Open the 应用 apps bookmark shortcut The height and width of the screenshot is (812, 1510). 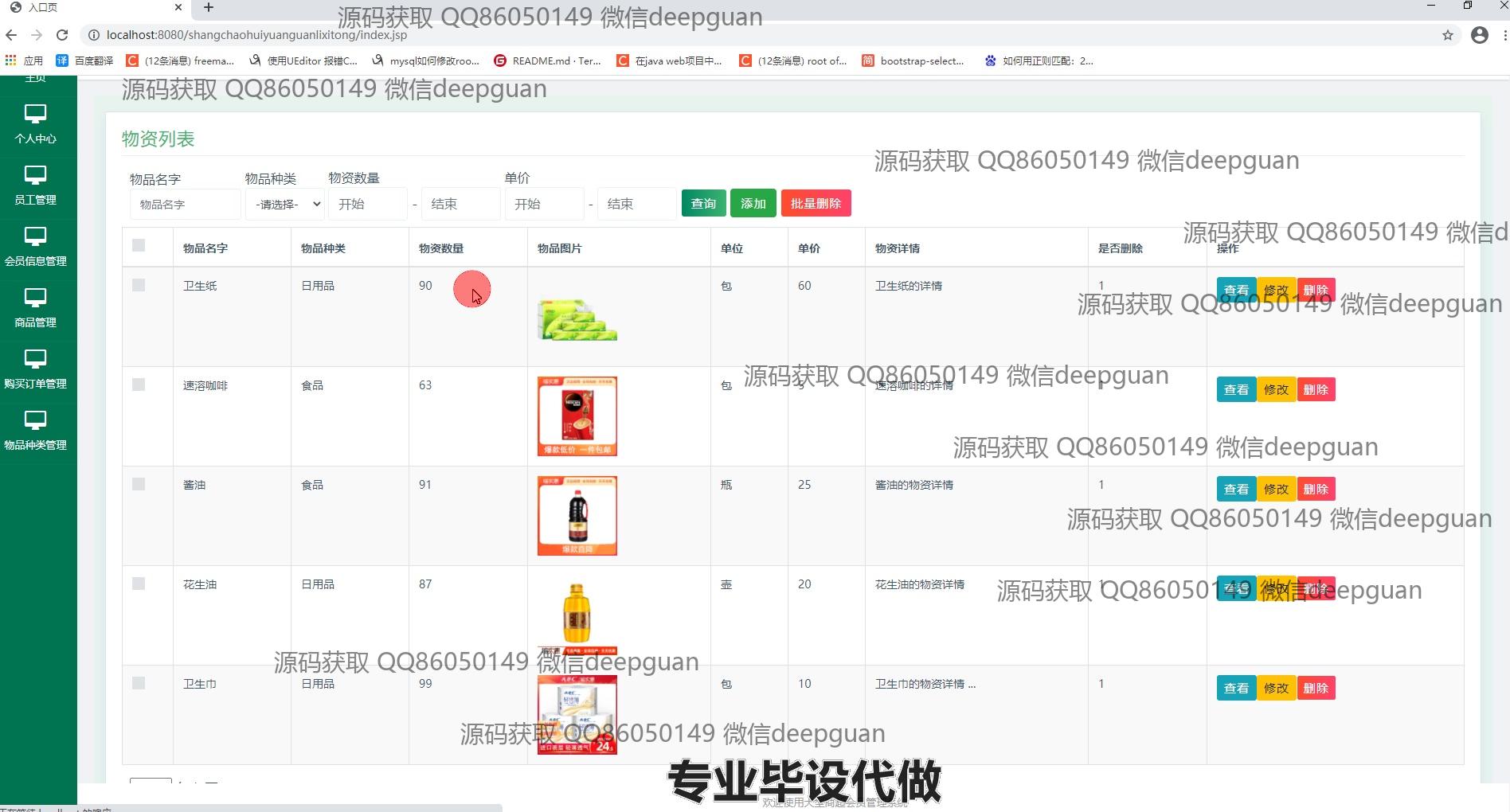[x=24, y=61]
